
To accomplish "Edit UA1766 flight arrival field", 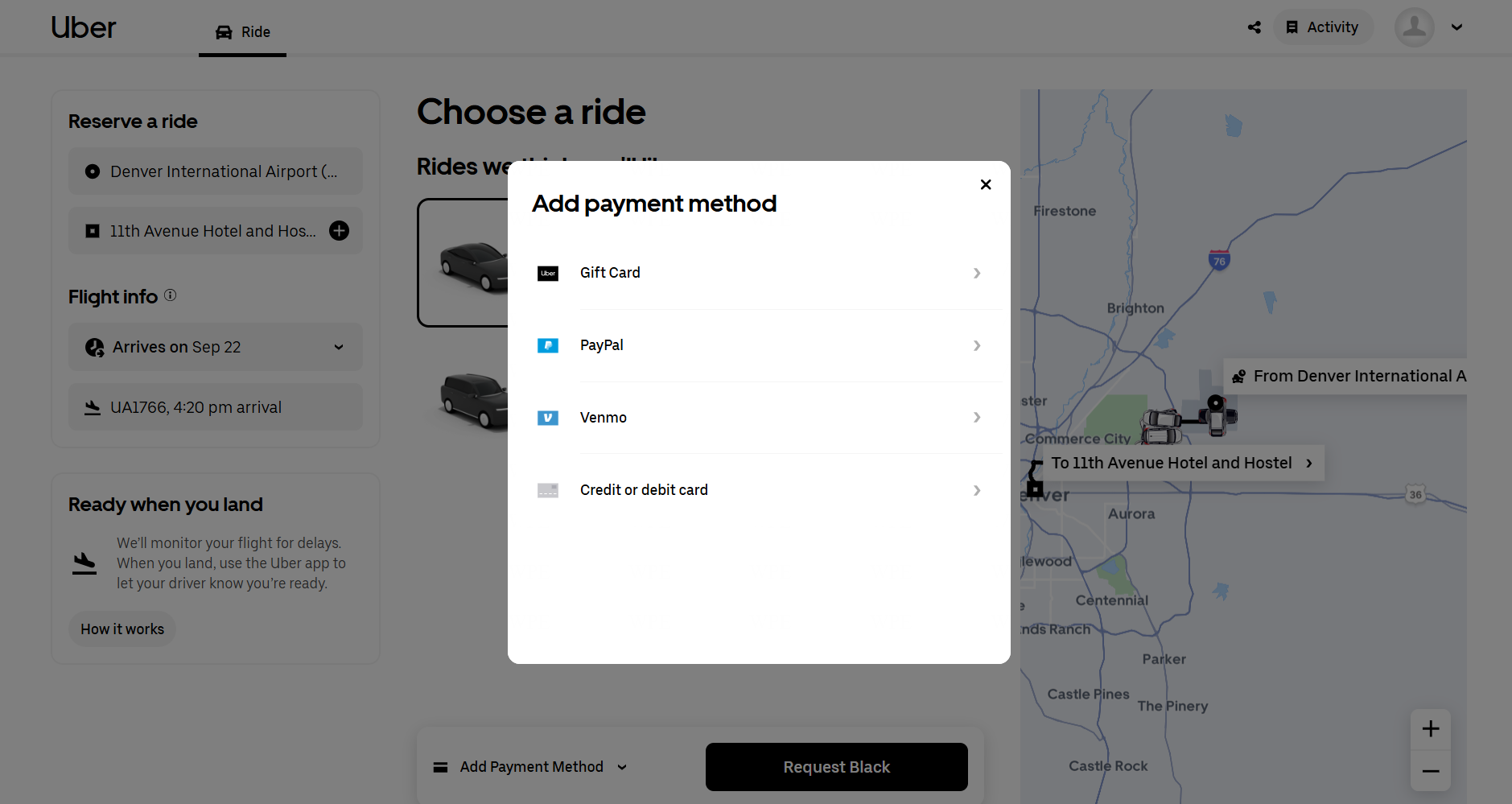I will coord(216,407).
